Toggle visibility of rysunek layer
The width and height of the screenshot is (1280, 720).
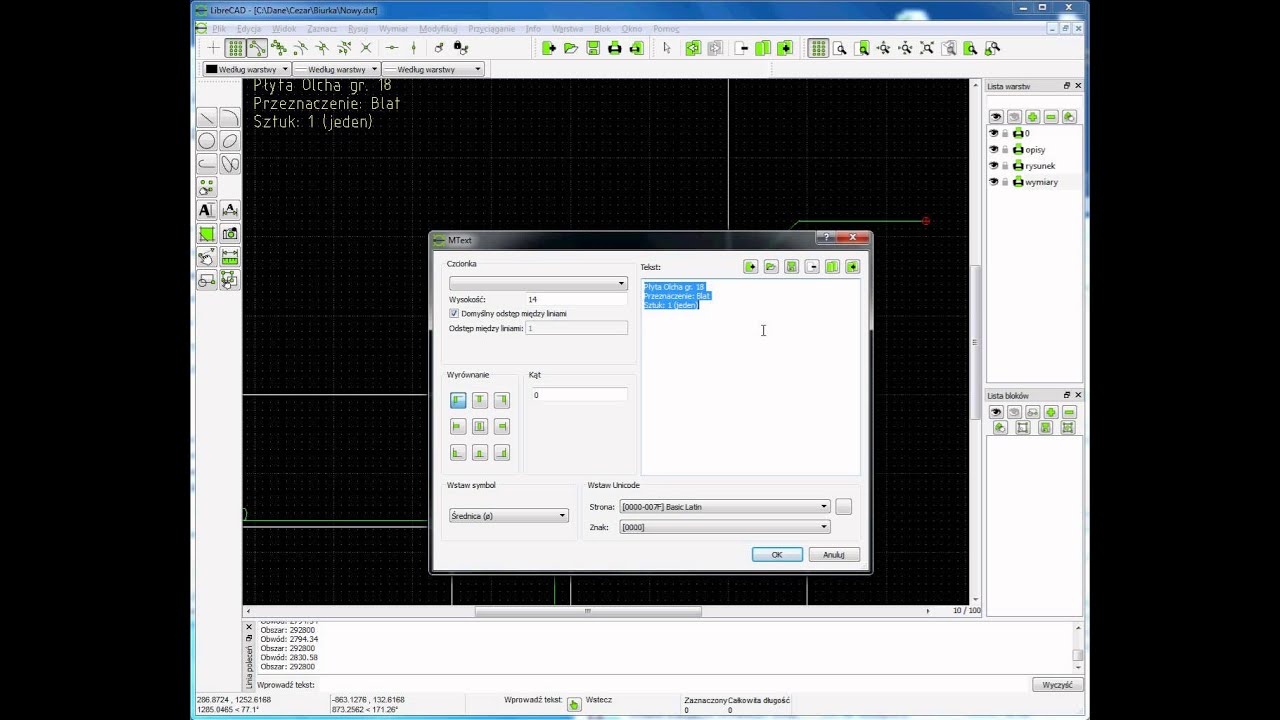point(994,166)
